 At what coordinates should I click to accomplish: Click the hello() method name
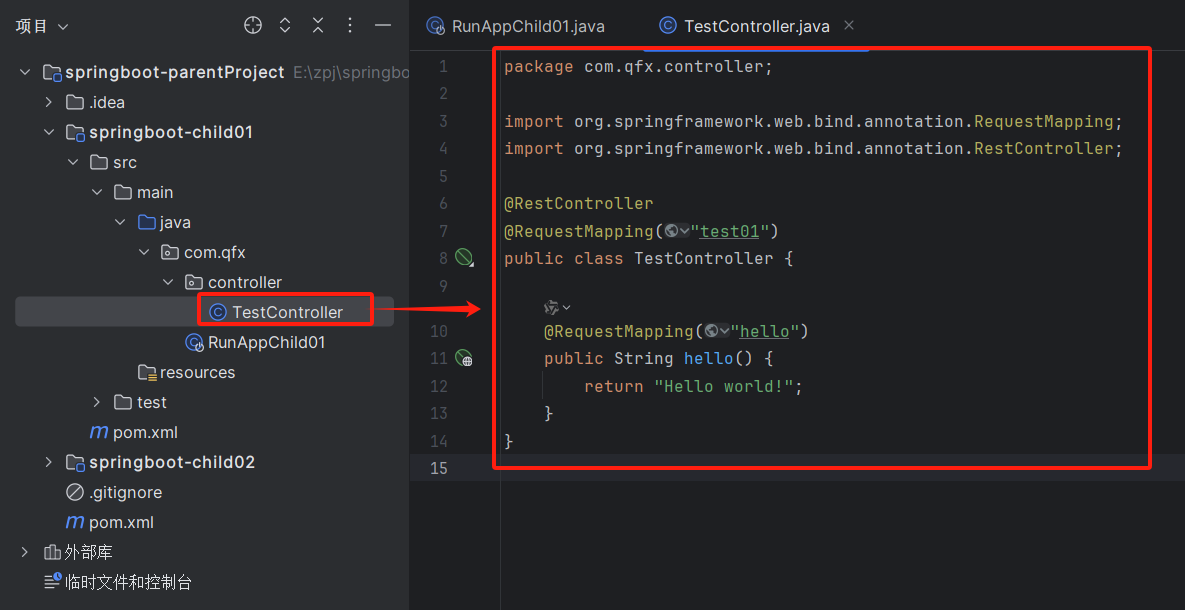(708, 358)
